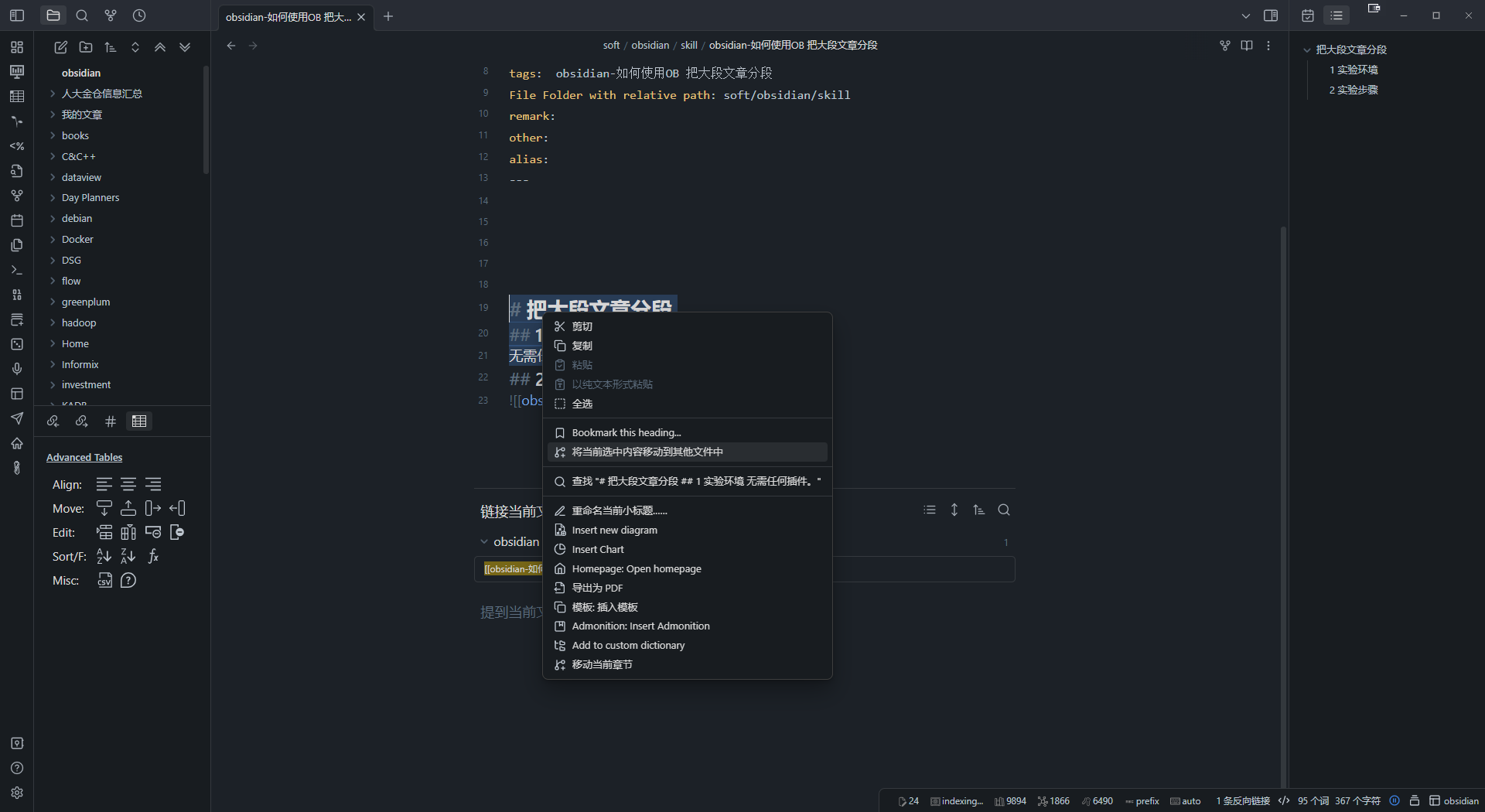Open graph view icon in note header

[x=1225, y=46]
